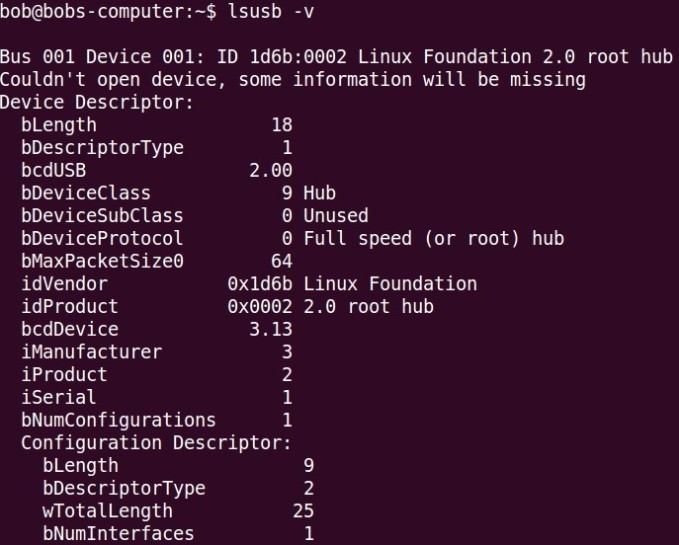Image resolution: width=679 pixels, height=545 pixels.
Task: Click the 'Device Descriptor:' heading
Action: pos(97,103)
